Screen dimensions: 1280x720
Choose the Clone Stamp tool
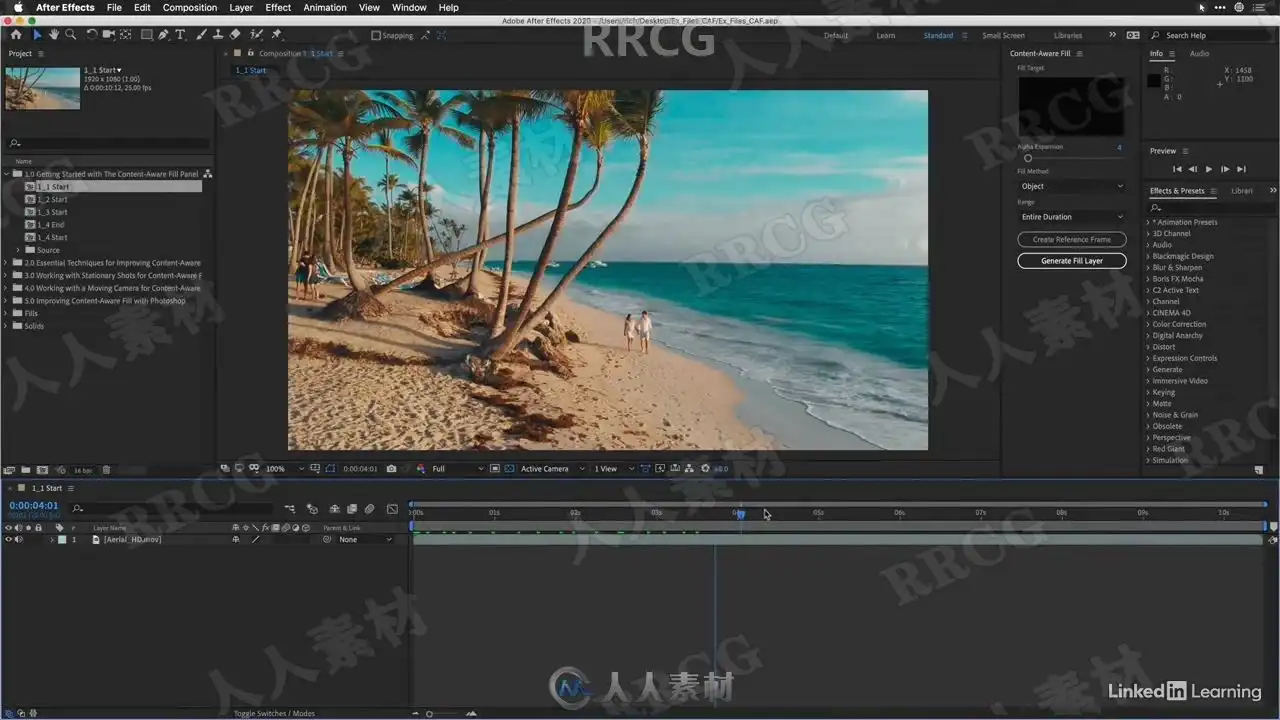pyautogui.click(x=217, y=35)
